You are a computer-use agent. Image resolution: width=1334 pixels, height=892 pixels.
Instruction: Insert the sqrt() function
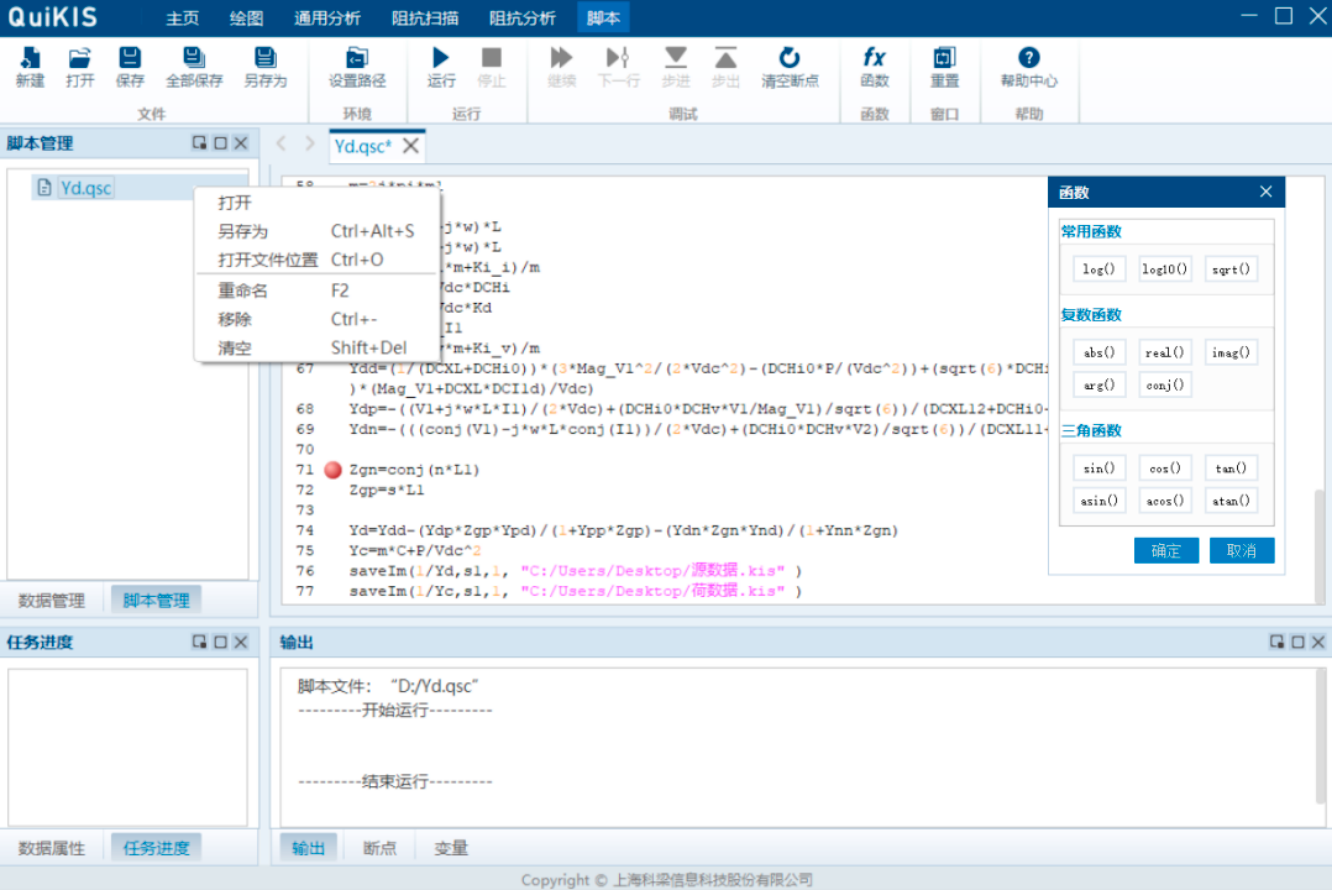point(1231,269)
